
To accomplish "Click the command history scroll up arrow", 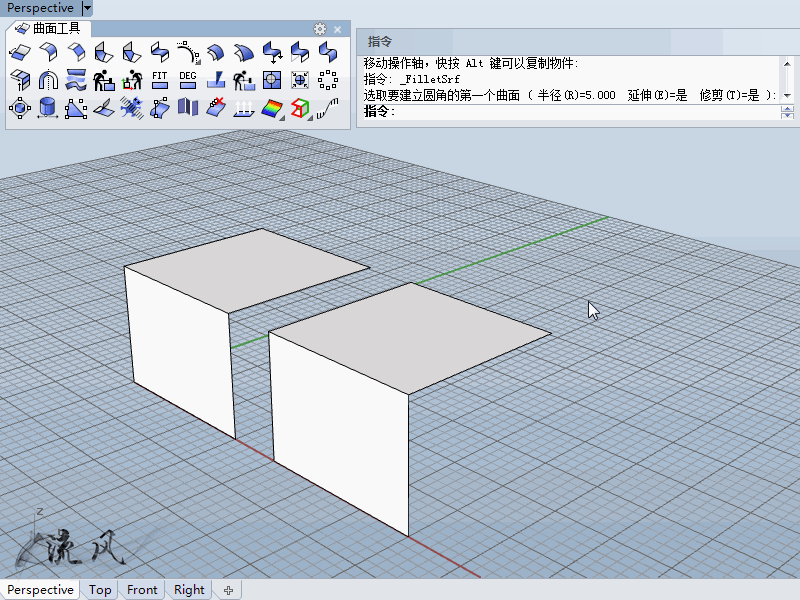I will coord(787,63).
